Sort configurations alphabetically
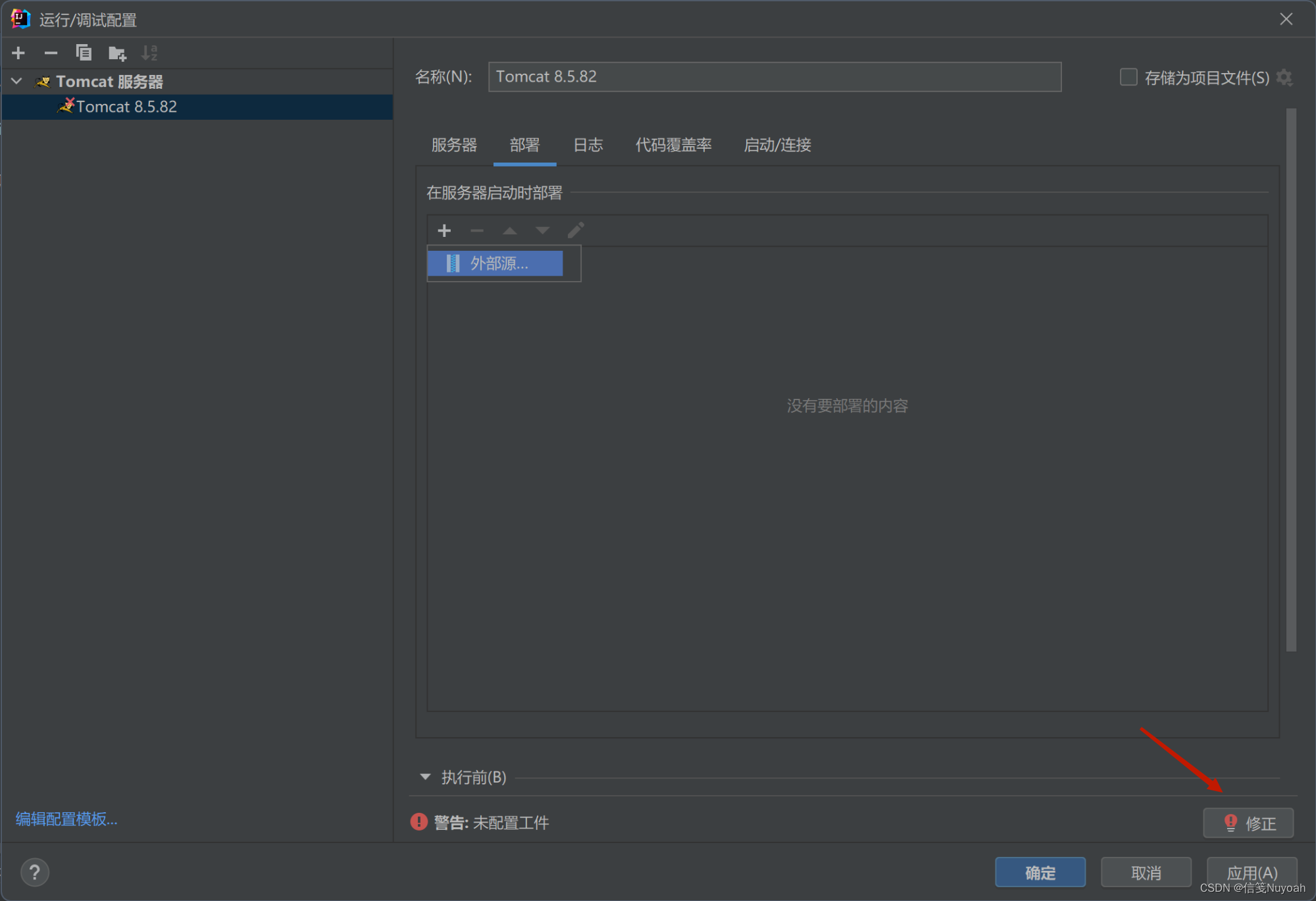Viewport: 1316px width, 901px height. (x=150, y=53)
